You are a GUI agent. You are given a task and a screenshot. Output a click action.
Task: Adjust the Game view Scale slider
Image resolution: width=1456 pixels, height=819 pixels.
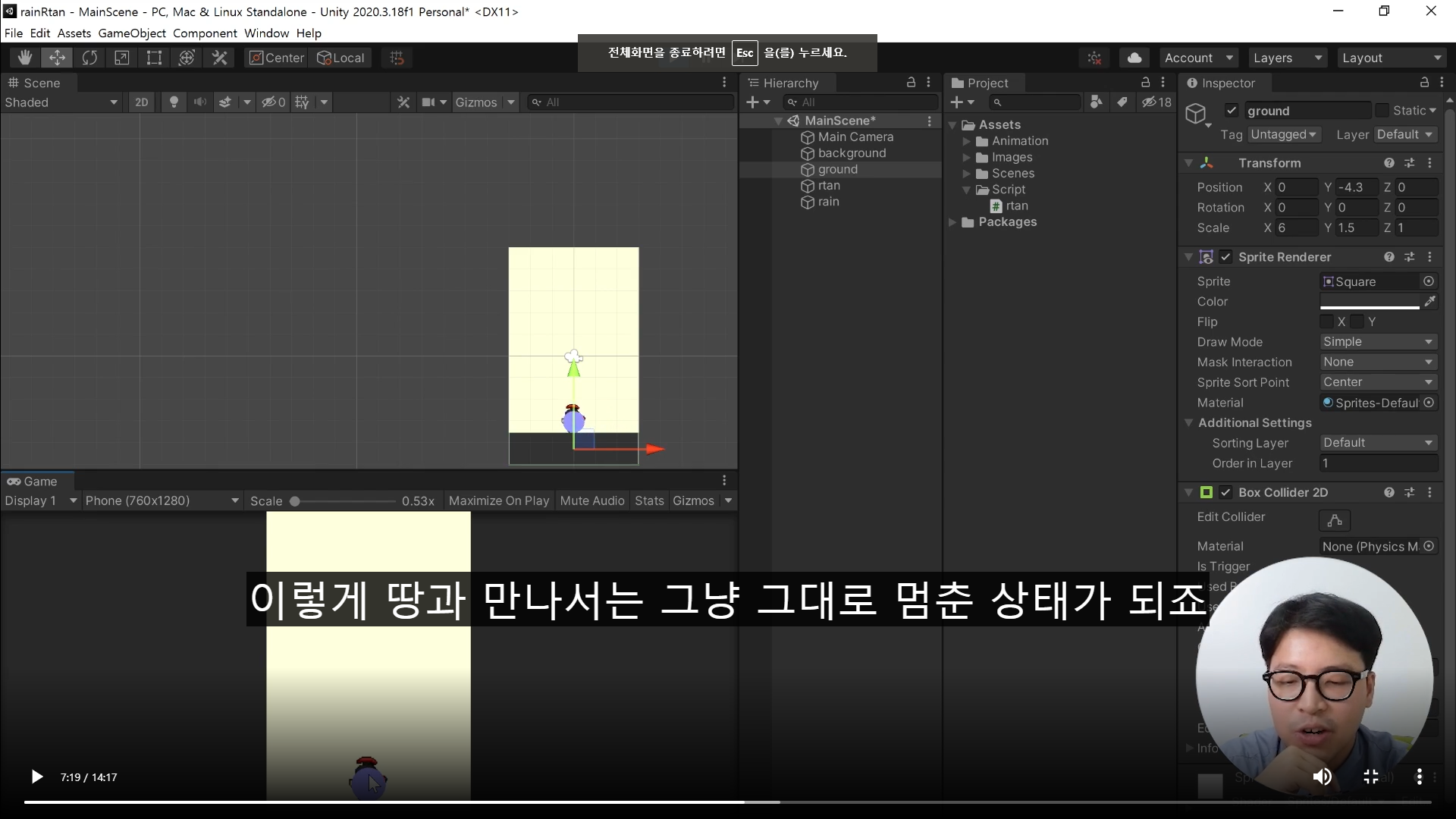pos(344,501)
